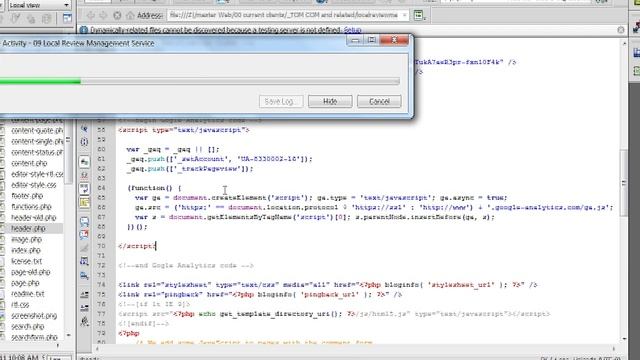Toggle Highlight Invalid Code in coding toolbar
Image resolution: width=640 pixels, height=360 pixels.
pyautogui.click(x=84, y=175)
